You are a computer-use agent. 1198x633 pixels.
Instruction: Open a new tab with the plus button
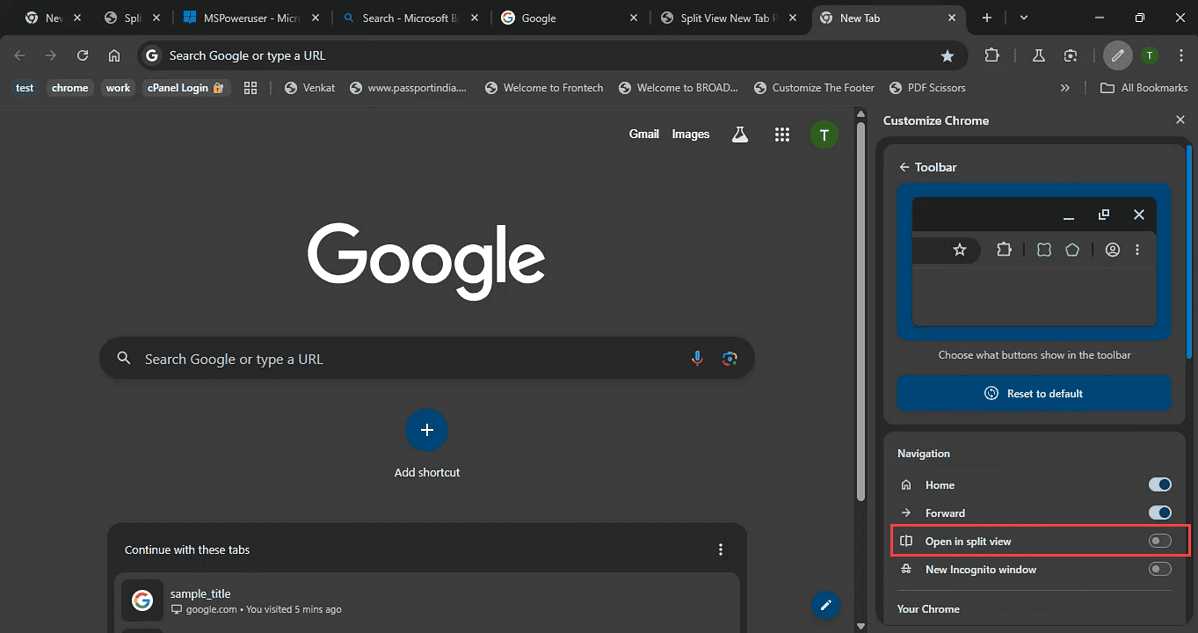coord(987,18)
